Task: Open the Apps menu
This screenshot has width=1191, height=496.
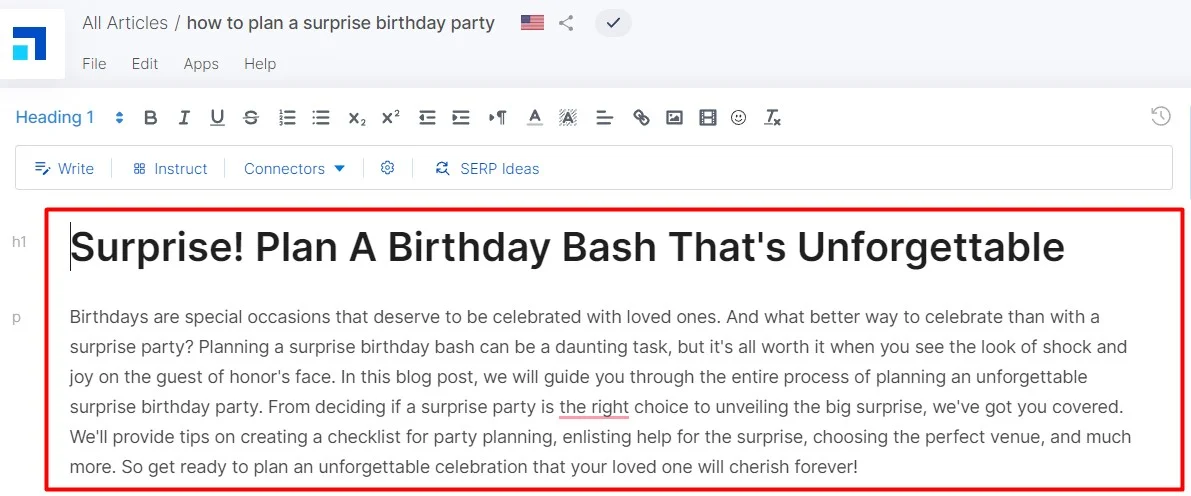Action: coord(201,64)
